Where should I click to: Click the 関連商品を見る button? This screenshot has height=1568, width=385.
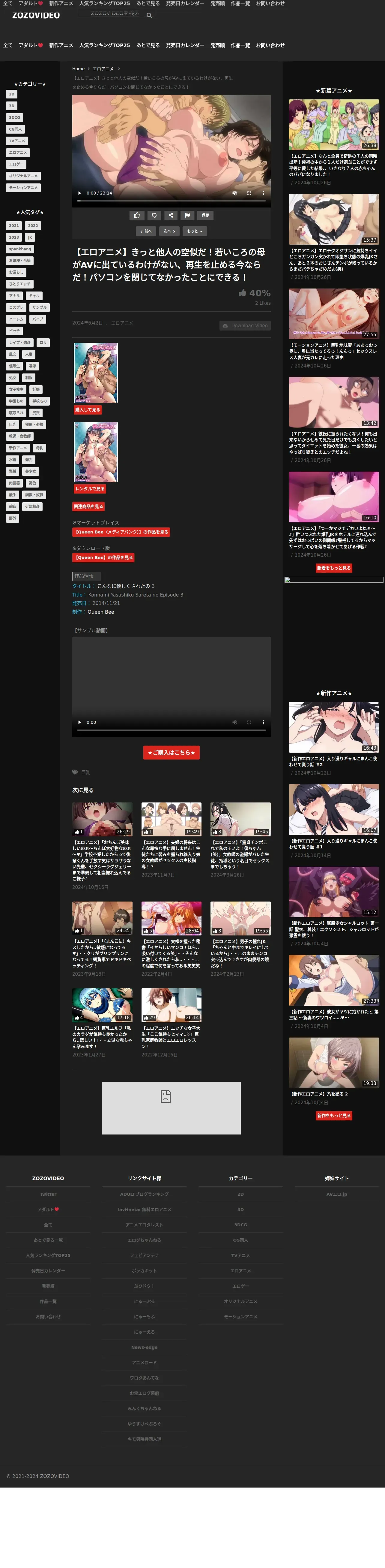89,506
